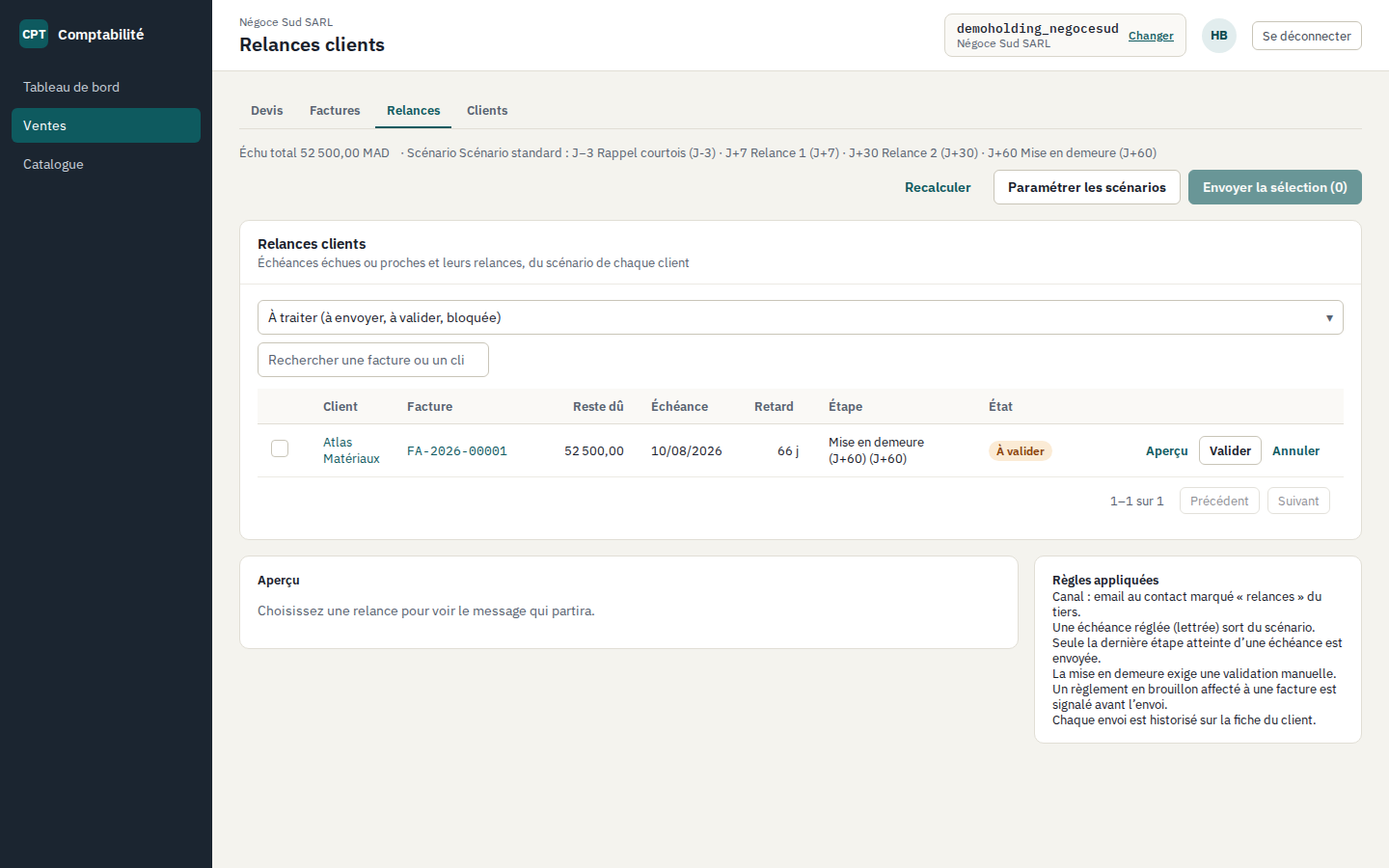Select Ventes in the sidebar

106,125
